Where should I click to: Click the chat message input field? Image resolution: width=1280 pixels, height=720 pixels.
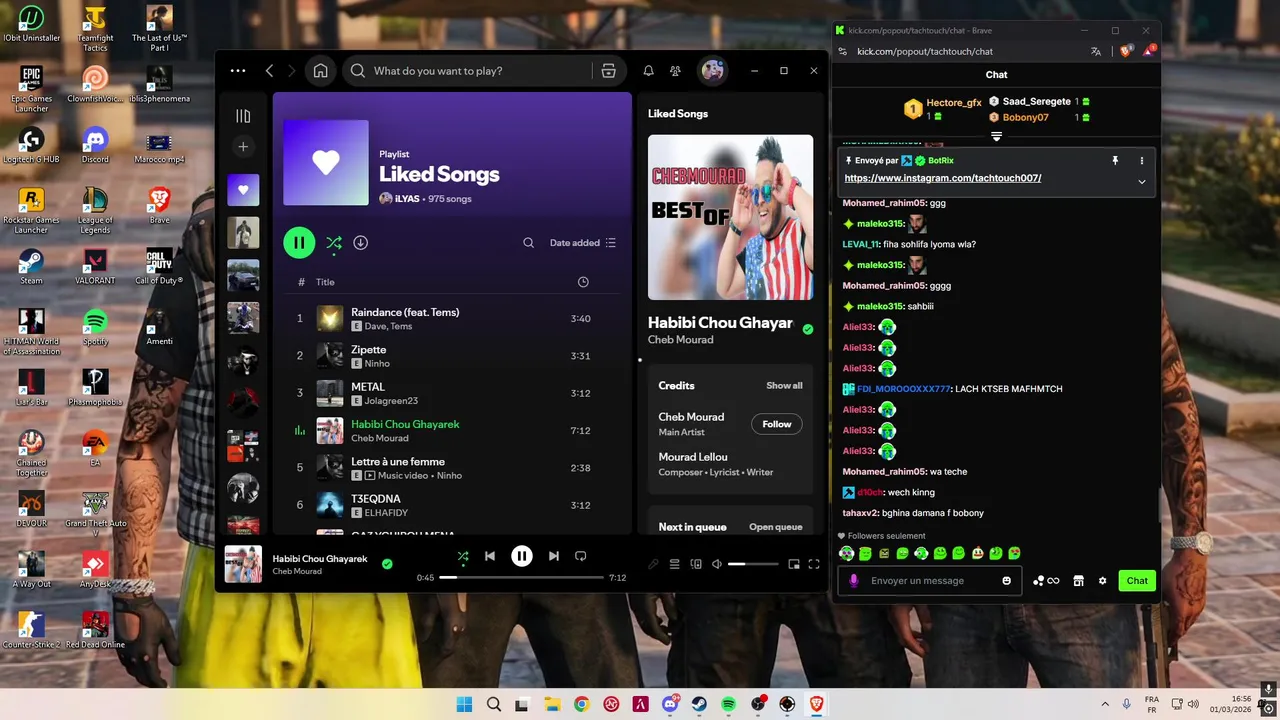[929, 581]
